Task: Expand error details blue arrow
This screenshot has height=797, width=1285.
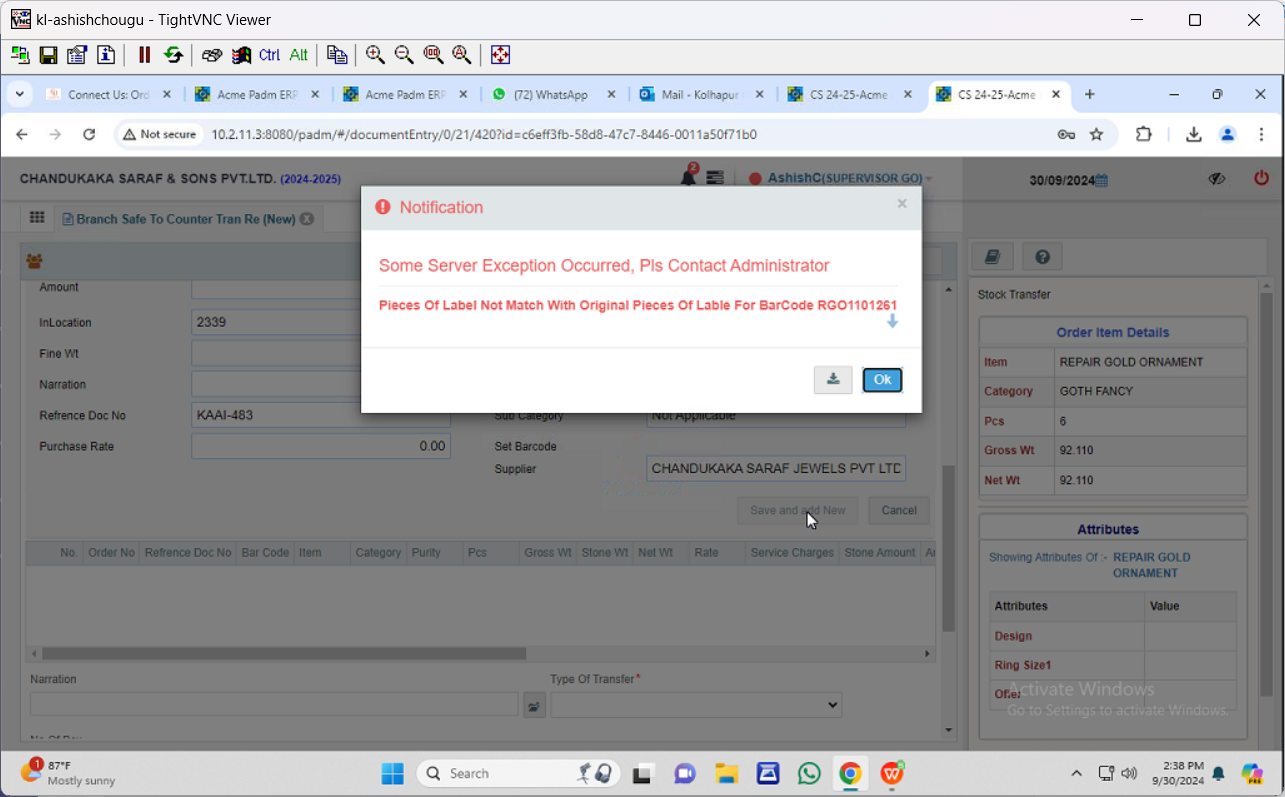Action: click(x=892, y=322)
